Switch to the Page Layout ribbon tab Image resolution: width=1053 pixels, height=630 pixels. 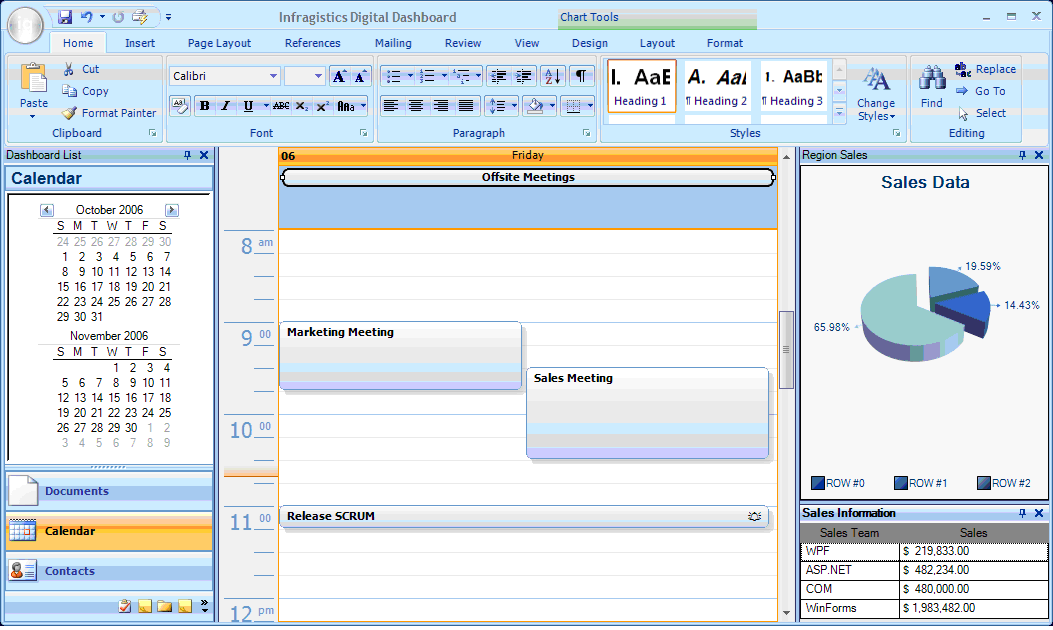coord(219,43)
